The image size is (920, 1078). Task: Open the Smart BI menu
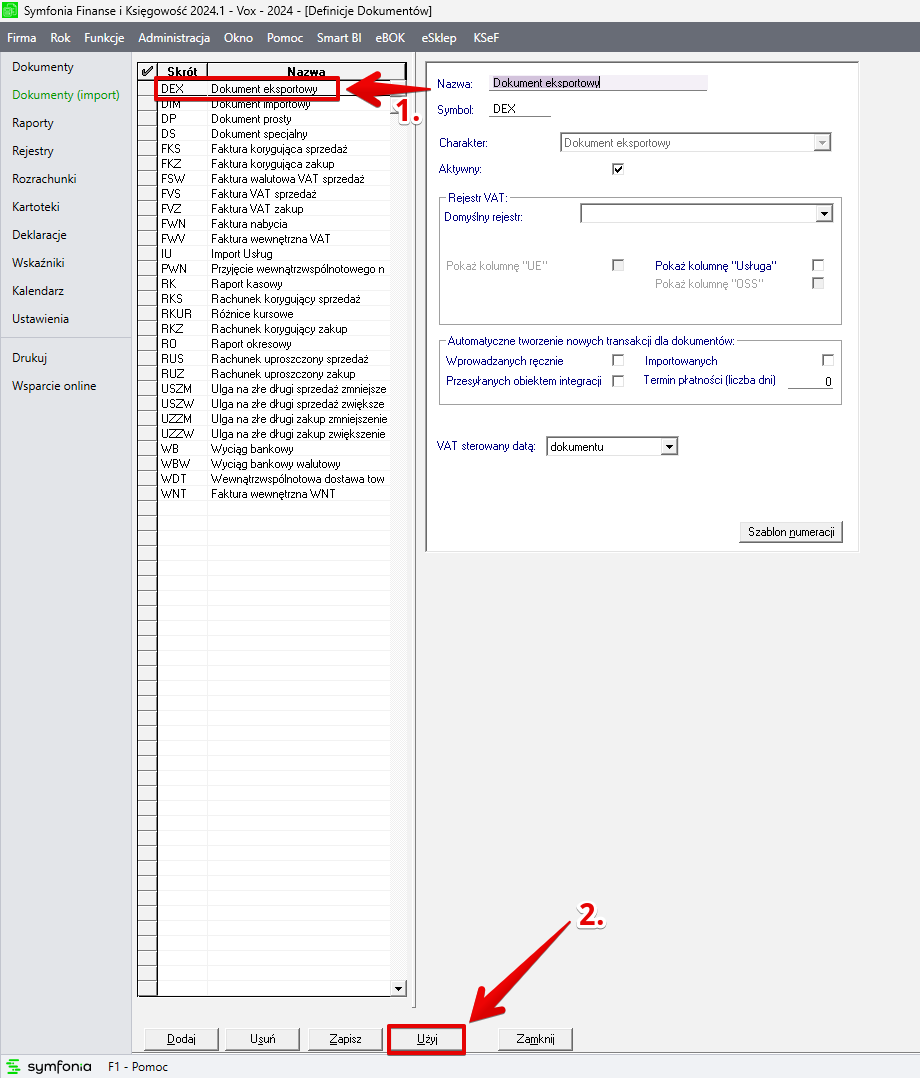[x=339, y=38]
